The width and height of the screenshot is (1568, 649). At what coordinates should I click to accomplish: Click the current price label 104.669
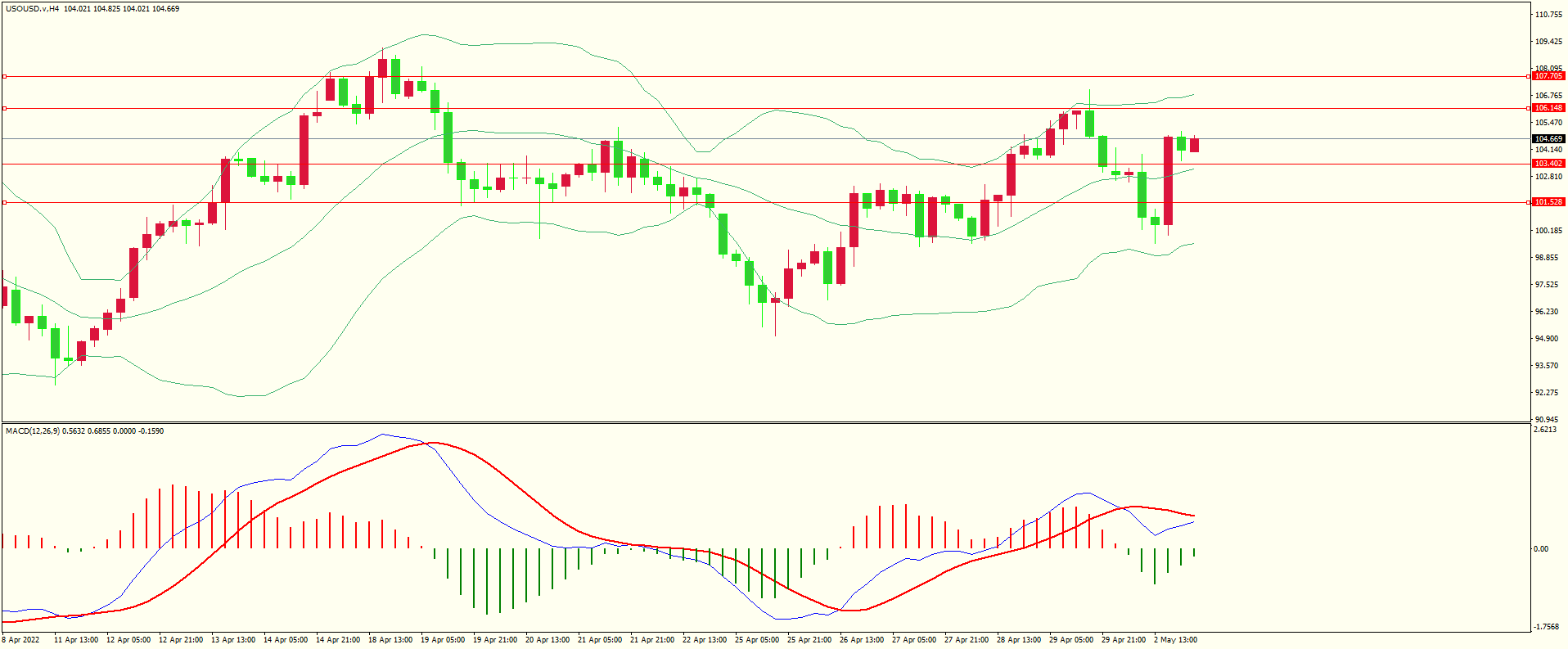click(1548, 139)
